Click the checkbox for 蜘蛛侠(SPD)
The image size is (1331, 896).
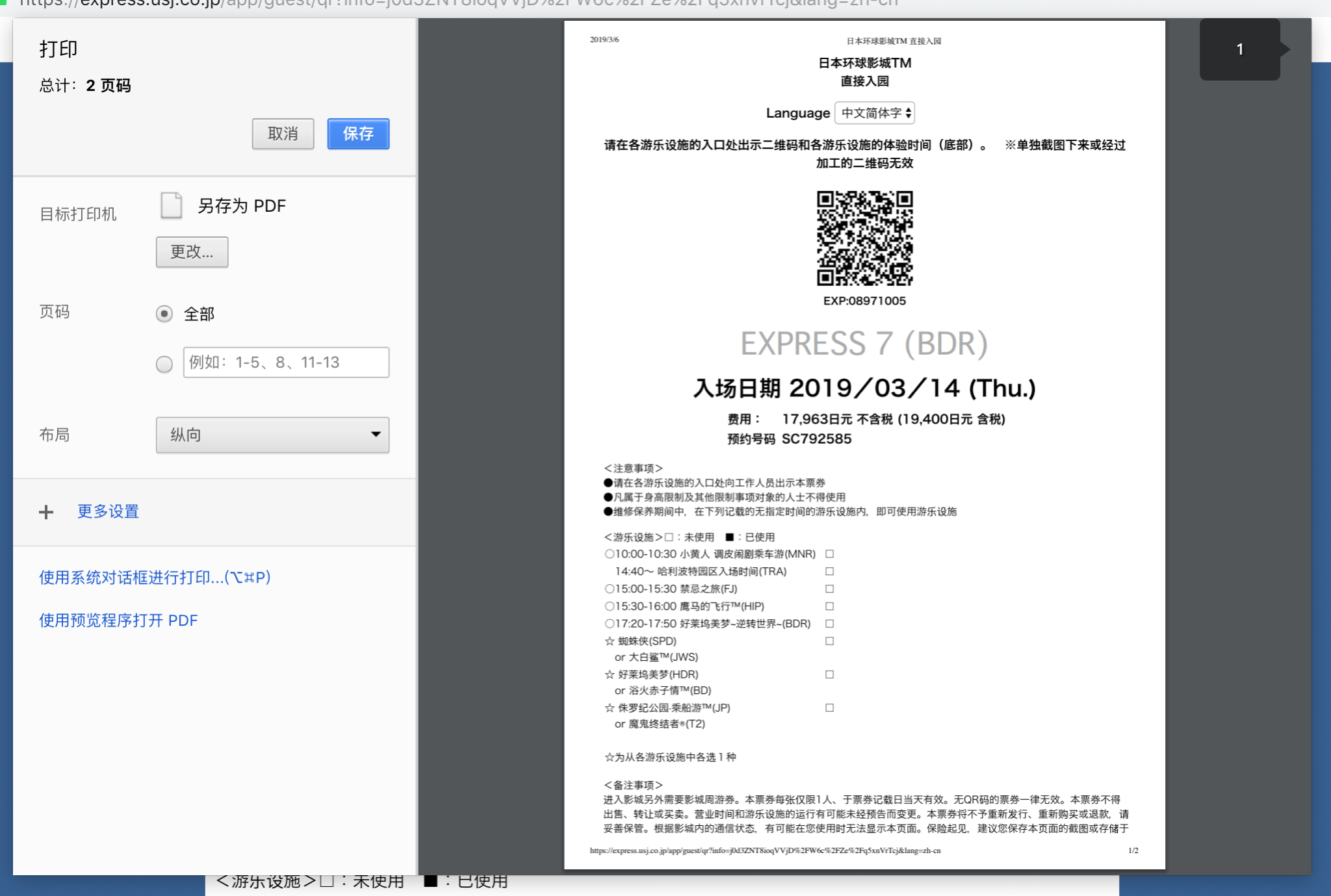pos(829,641)
